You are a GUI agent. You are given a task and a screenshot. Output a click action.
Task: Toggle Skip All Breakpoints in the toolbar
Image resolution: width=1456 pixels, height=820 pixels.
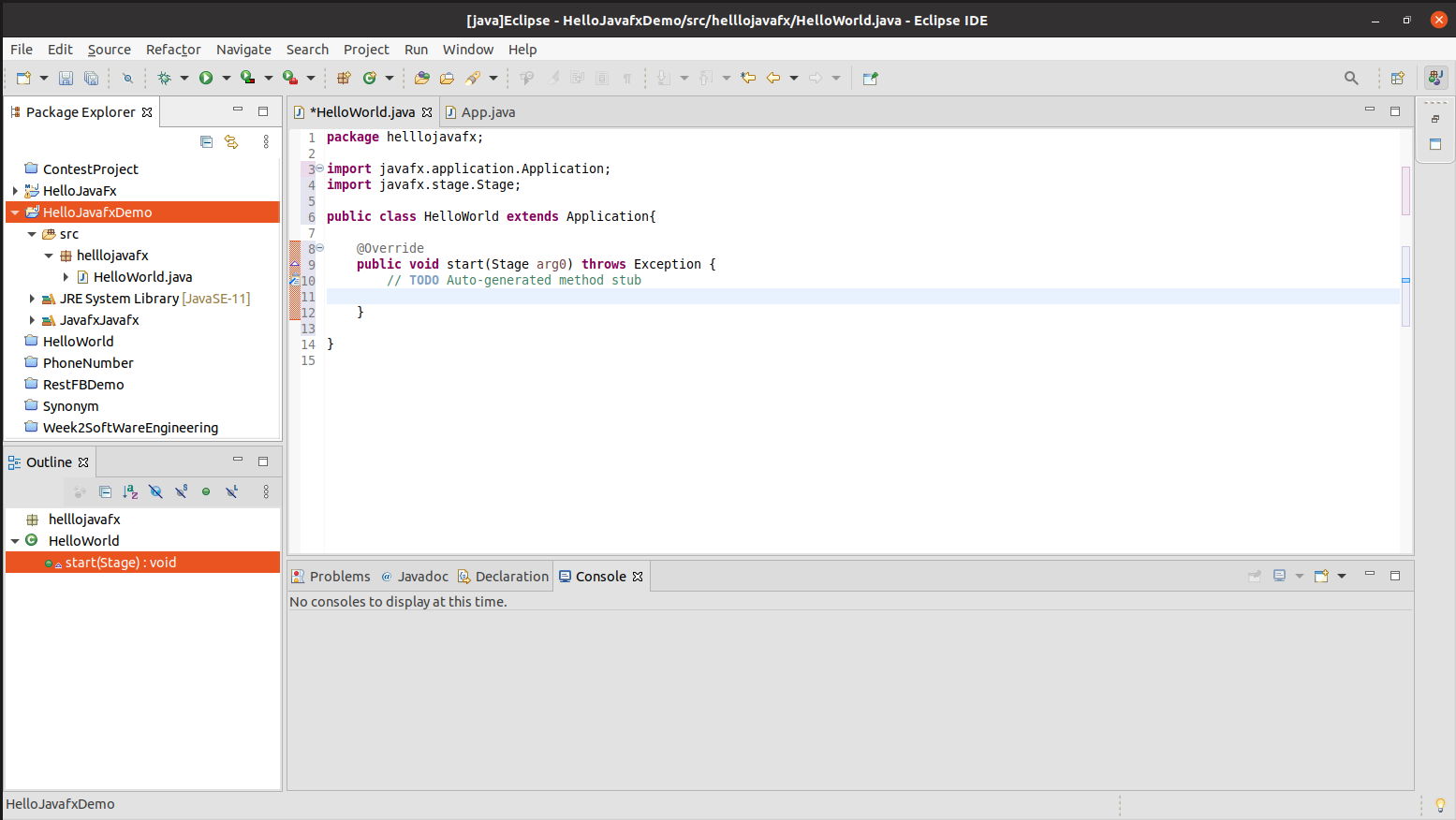coord(128,78)
